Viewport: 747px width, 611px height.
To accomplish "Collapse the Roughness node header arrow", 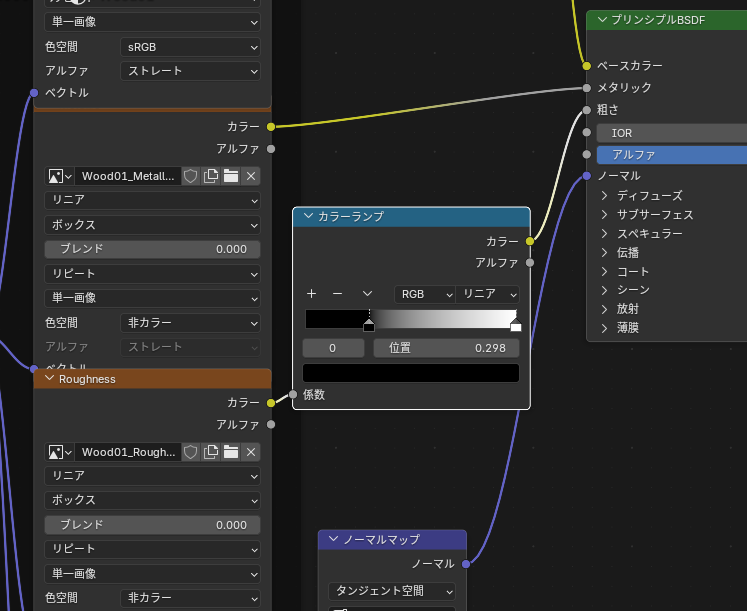I will (x=48, y=379).
